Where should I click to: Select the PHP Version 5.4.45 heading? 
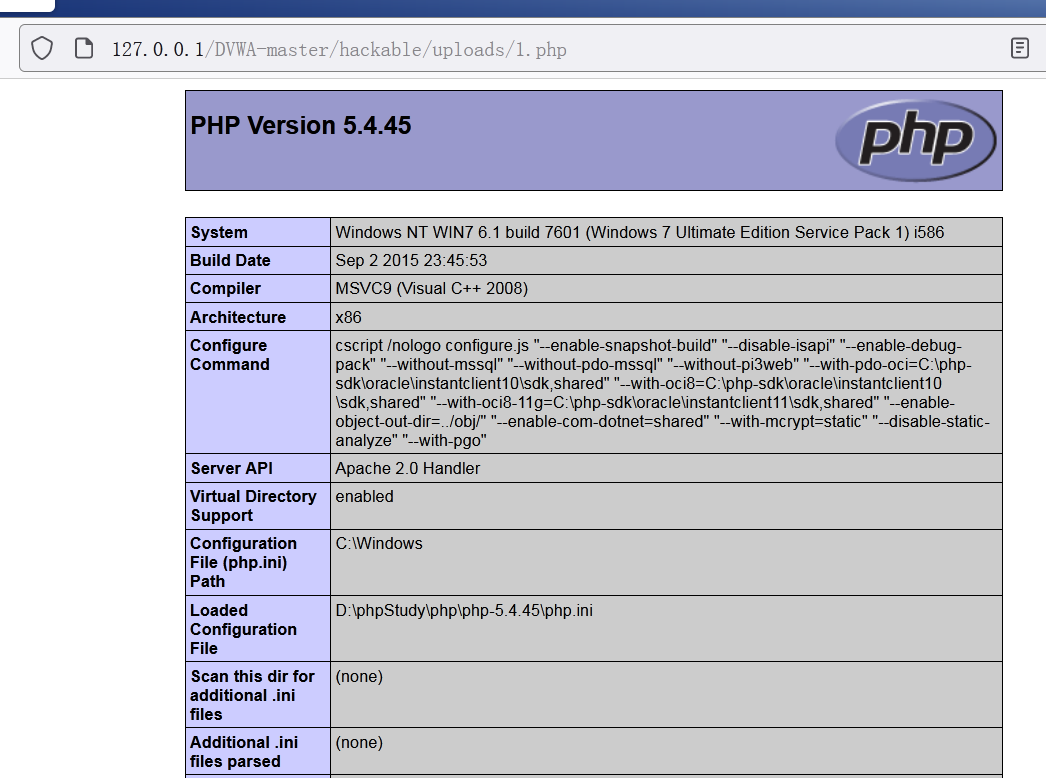point(301,125)
